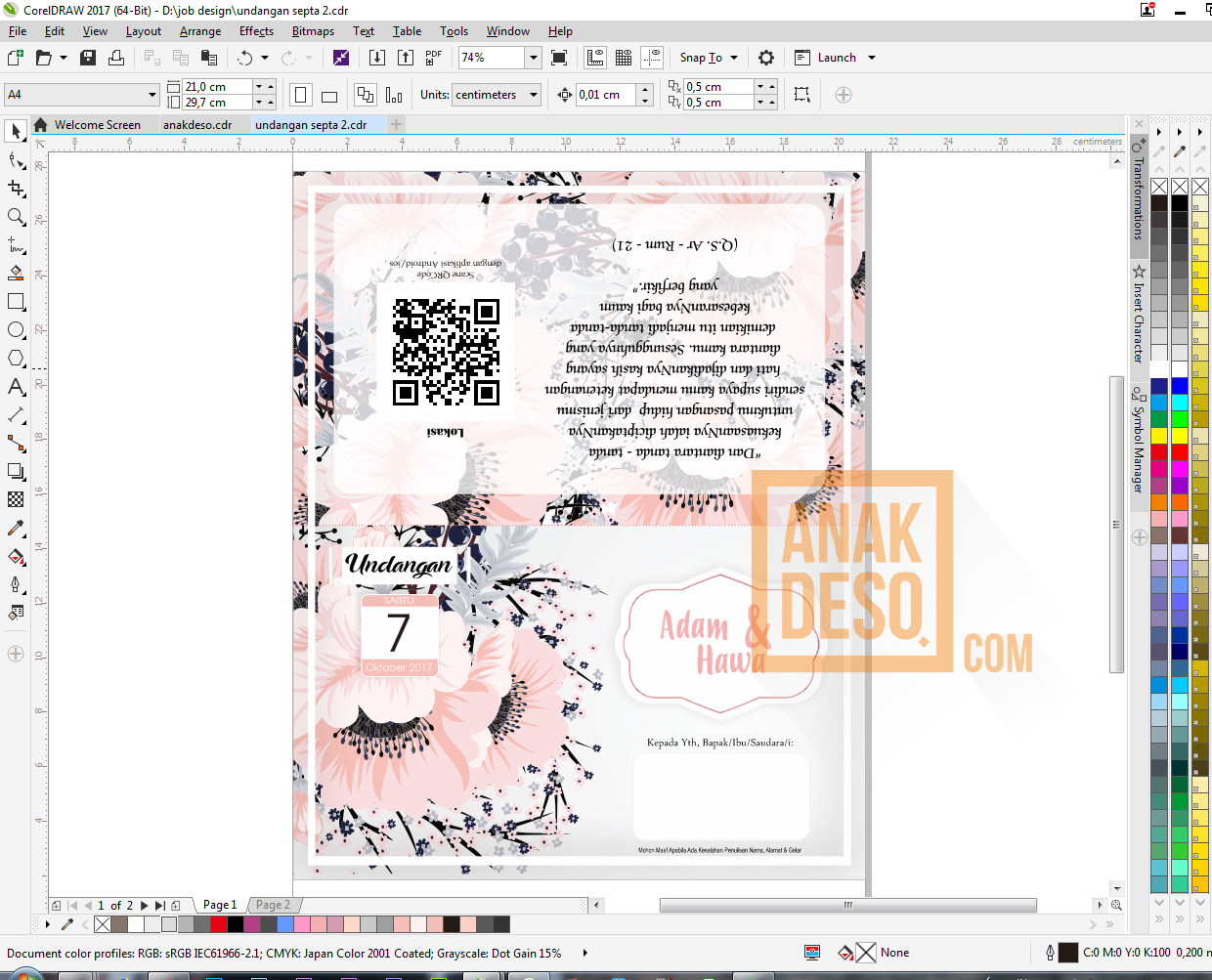Click the page width 21,0 cm field
Screen dimensions: 1212x980
click(x=217, y=87)
